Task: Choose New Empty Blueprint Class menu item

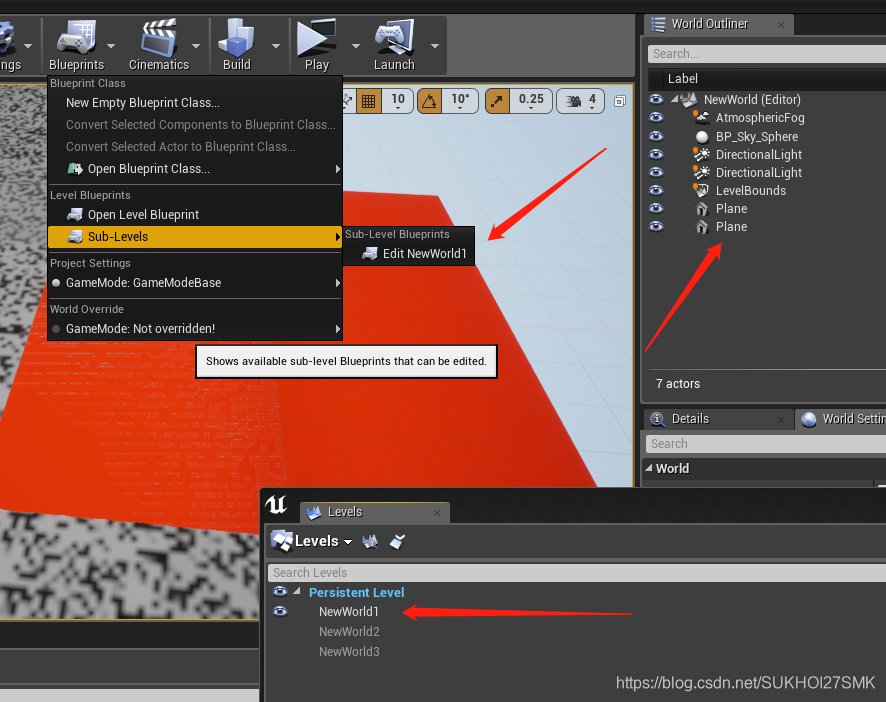Action: tap(196, 103)
